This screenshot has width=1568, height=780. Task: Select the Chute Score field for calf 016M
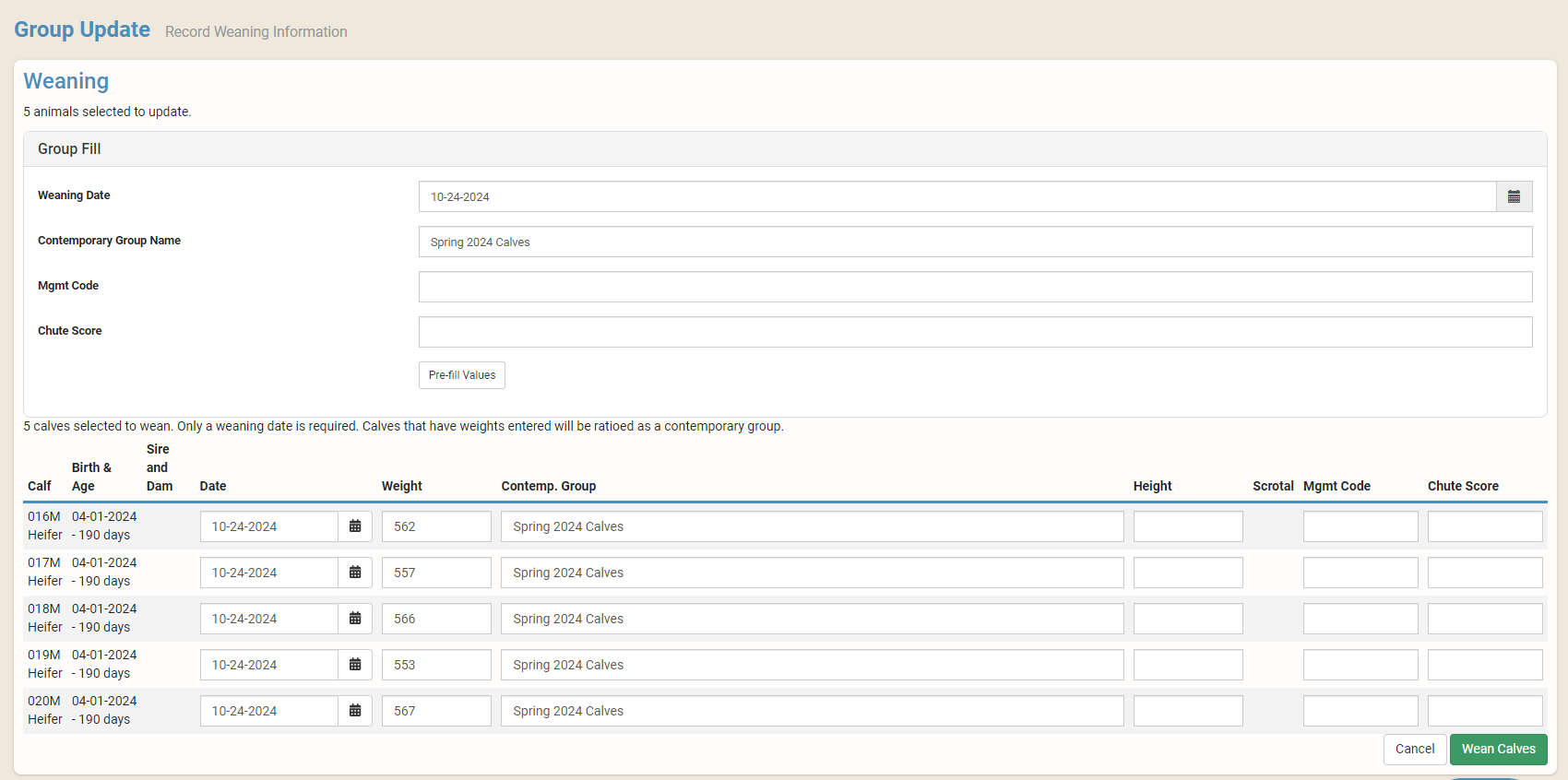pos(1485,526)
